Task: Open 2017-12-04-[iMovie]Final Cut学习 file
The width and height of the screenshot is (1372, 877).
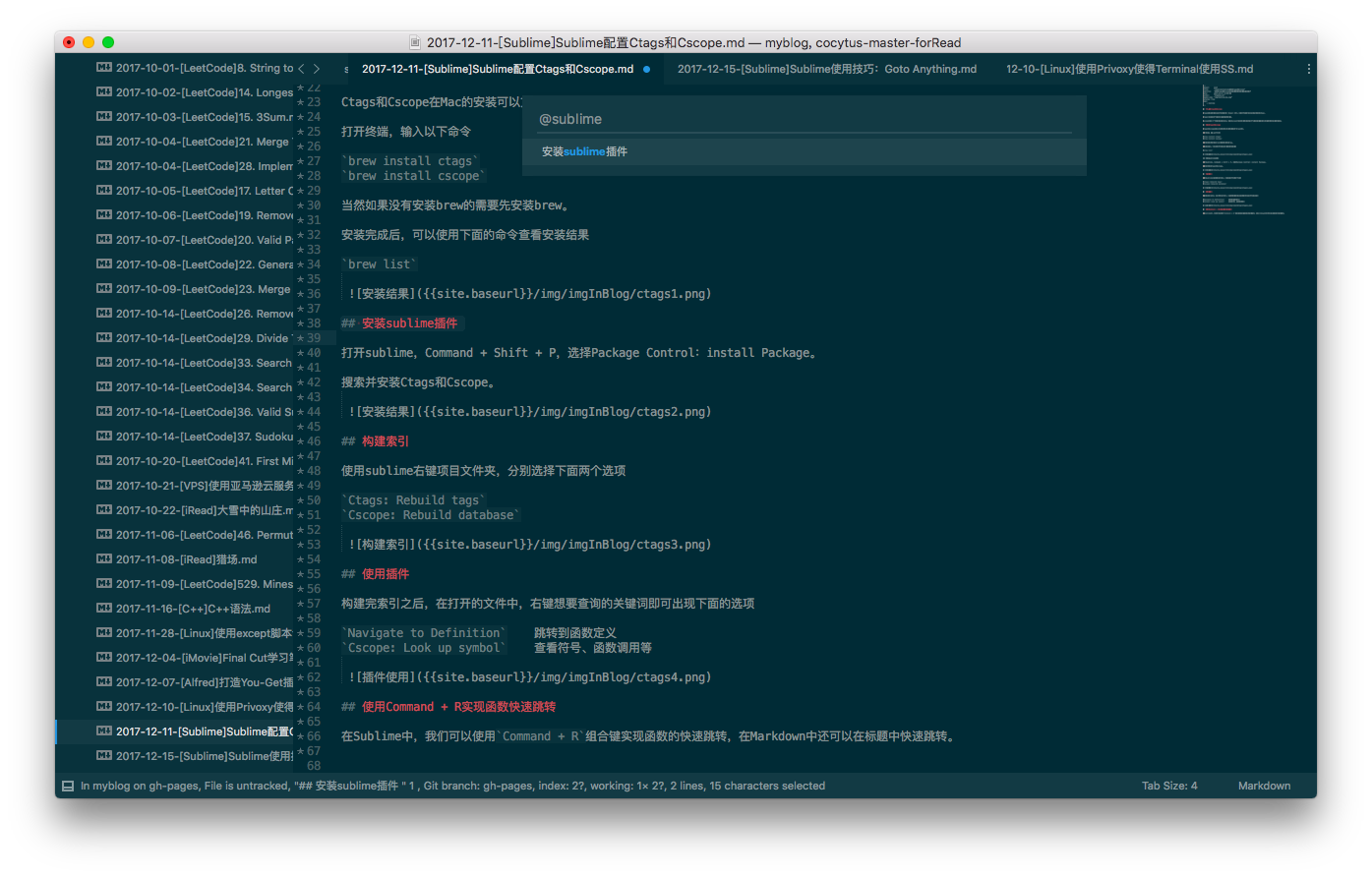Action: (205, 658)
